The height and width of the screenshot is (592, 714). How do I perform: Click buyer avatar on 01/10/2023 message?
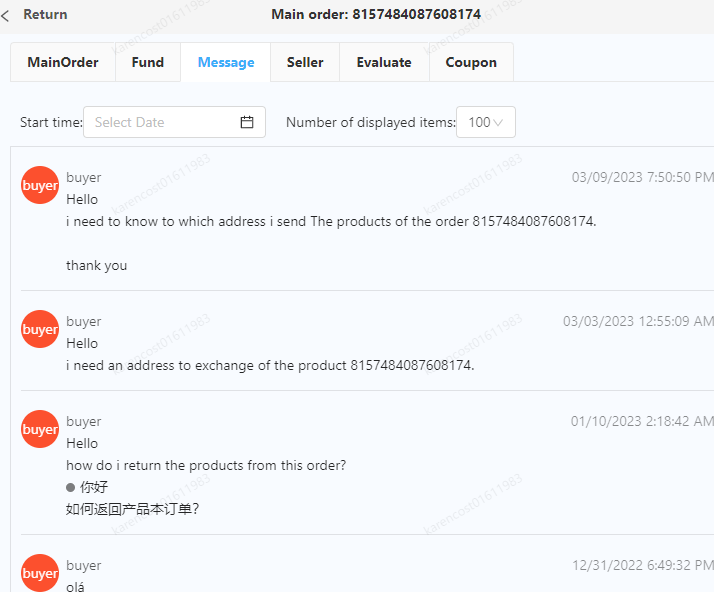[40, 429]
